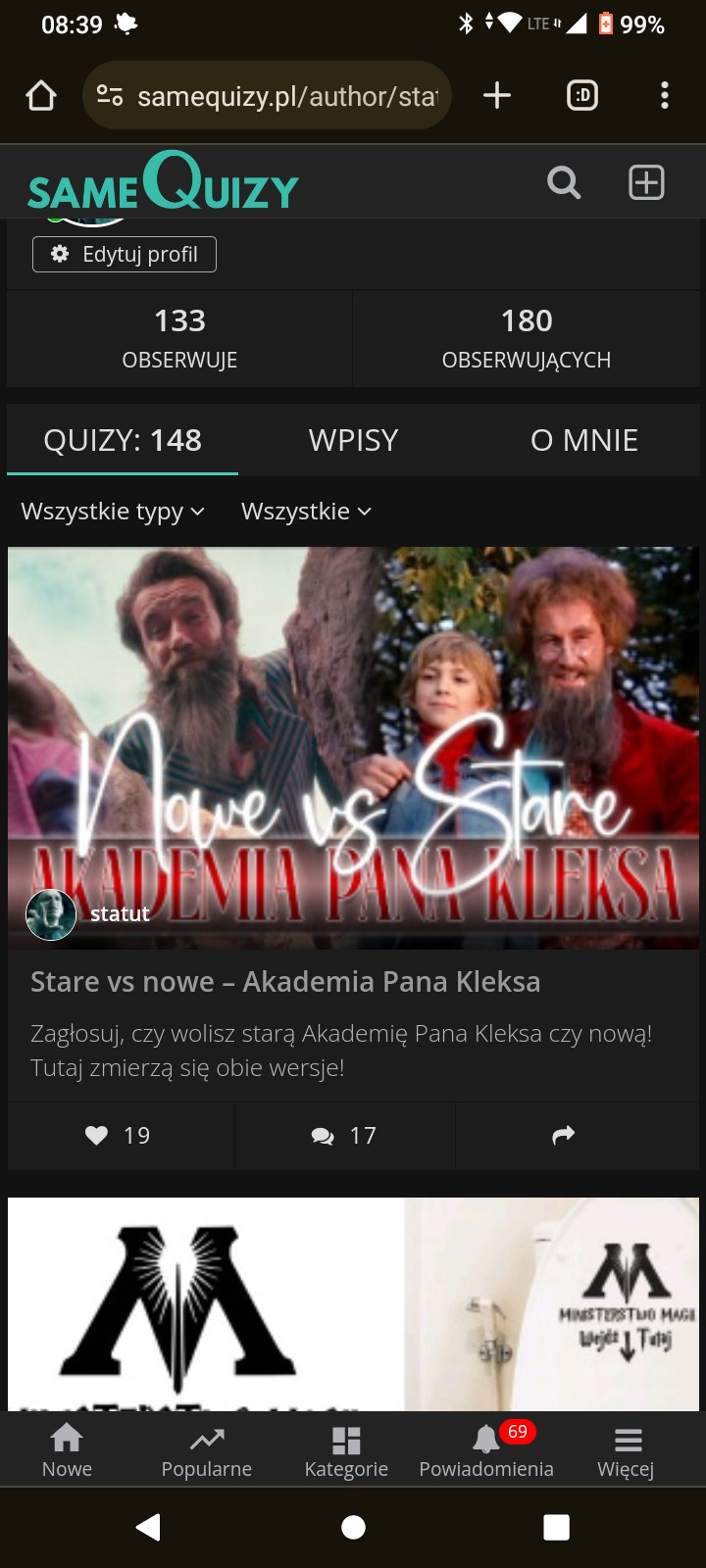Click the Edytuj profil button
Screen dimensions: 706x1568
125,254
